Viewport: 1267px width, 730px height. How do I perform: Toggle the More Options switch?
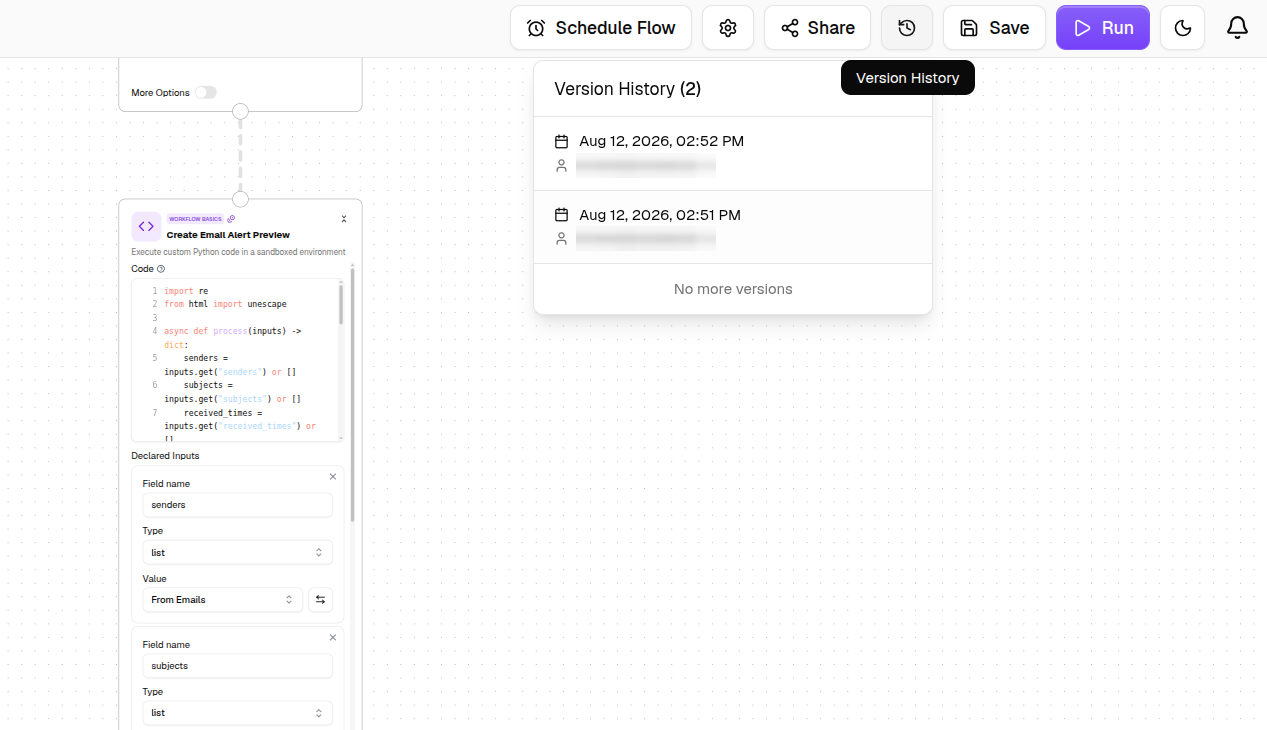205,92
